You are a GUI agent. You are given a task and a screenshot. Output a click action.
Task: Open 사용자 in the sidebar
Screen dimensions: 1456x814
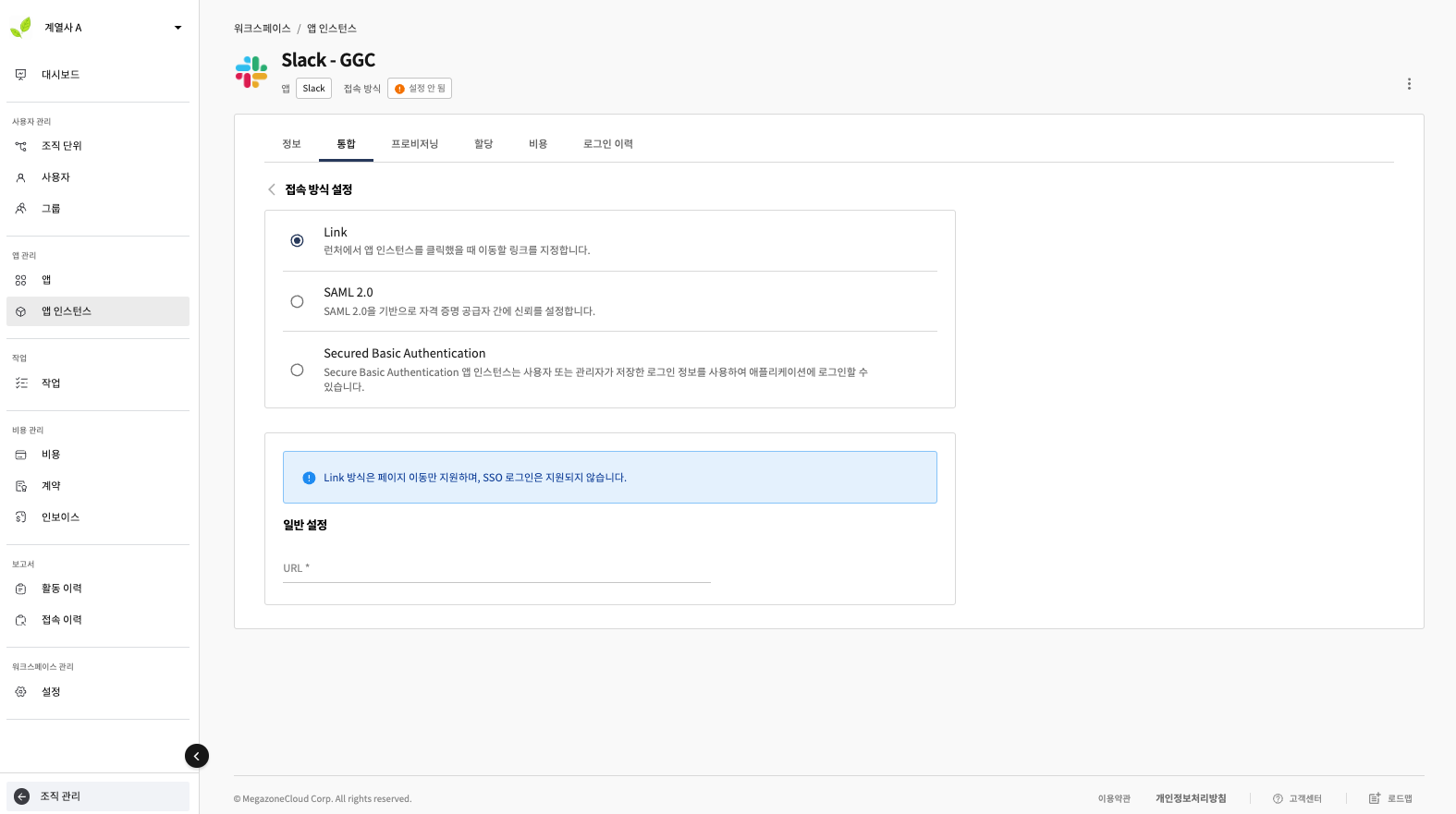(x=98, y=177)
